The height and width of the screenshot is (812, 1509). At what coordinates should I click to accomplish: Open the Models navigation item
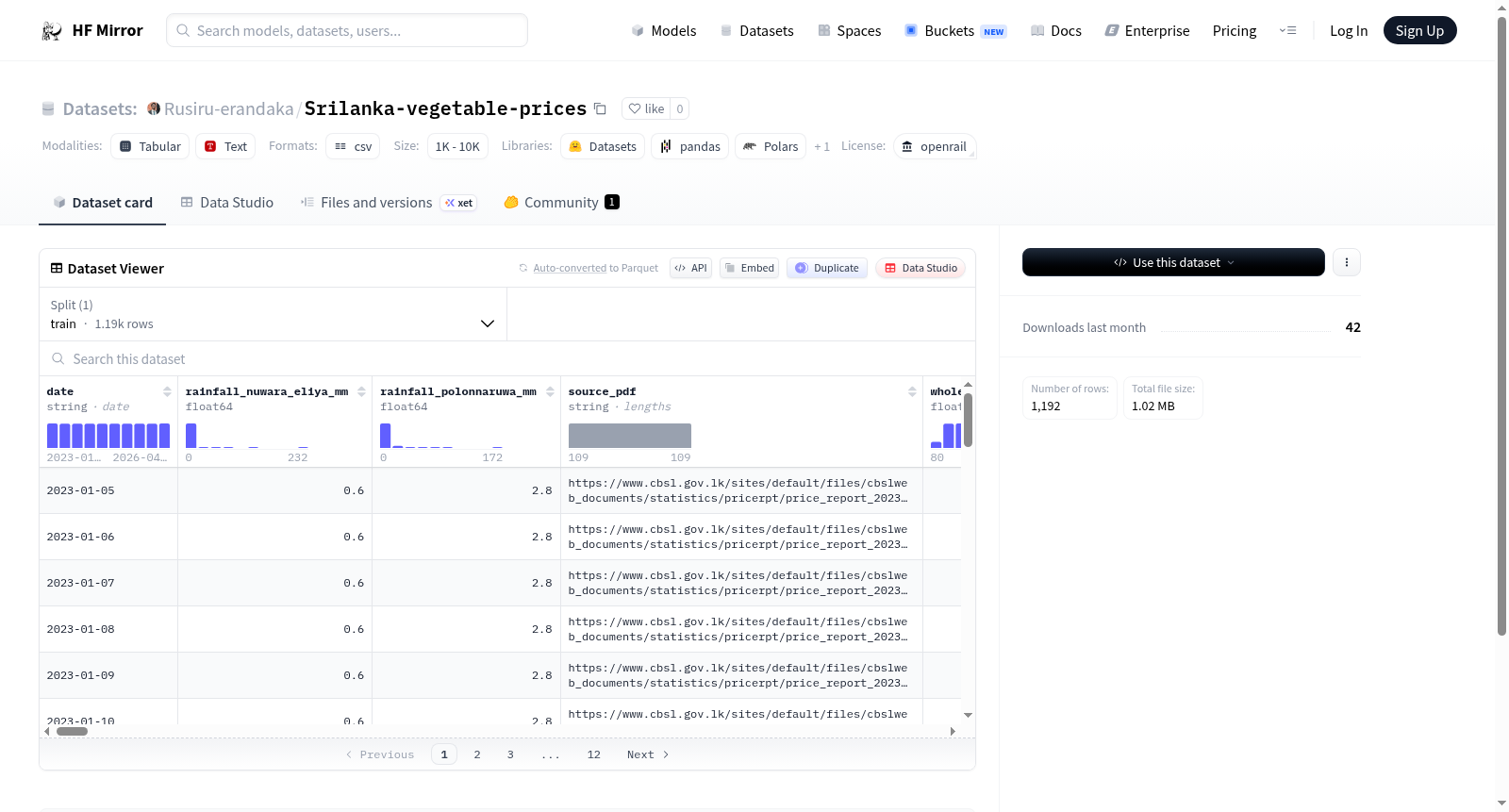click(x=664, y=31)
